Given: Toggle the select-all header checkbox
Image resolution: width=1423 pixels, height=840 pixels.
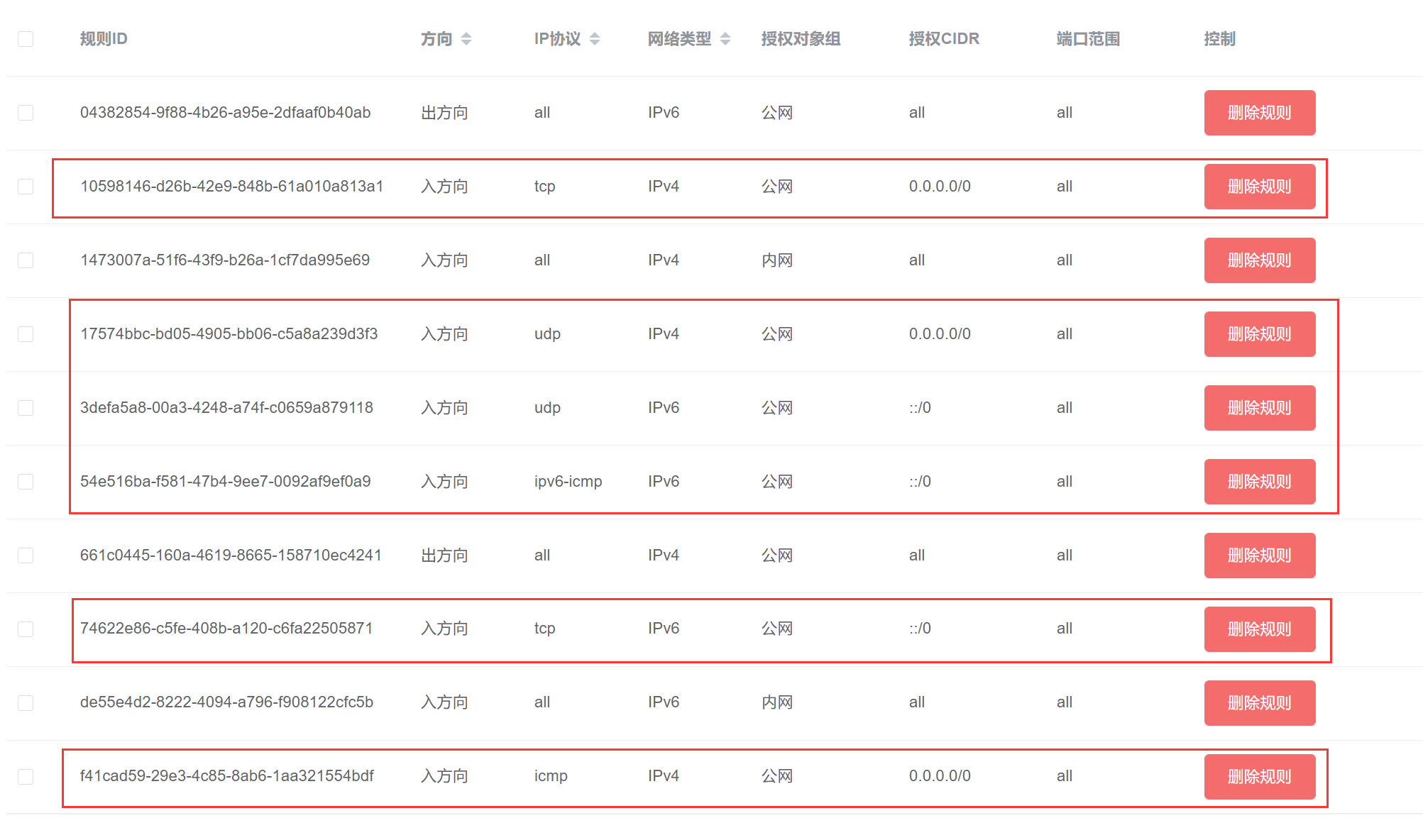Looking at the screenshot, I should pos(26,39).
